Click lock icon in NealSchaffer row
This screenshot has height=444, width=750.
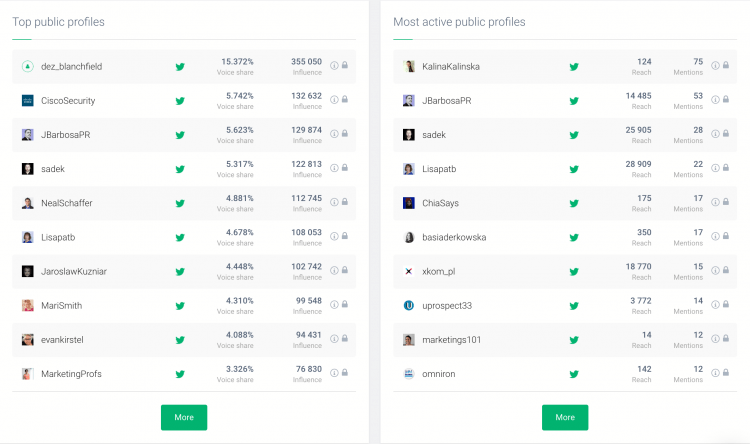tap(344, 202)
